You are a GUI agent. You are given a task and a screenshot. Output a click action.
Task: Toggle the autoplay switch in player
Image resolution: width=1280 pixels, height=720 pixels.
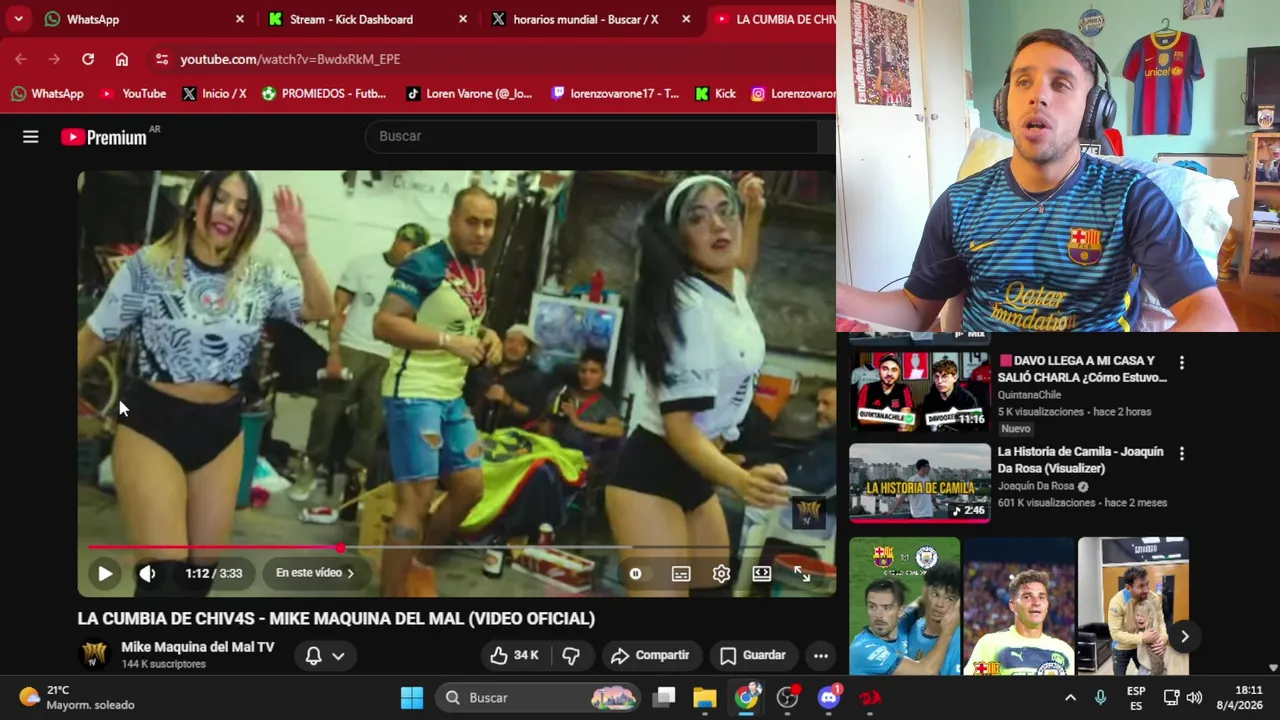[635, 573]
